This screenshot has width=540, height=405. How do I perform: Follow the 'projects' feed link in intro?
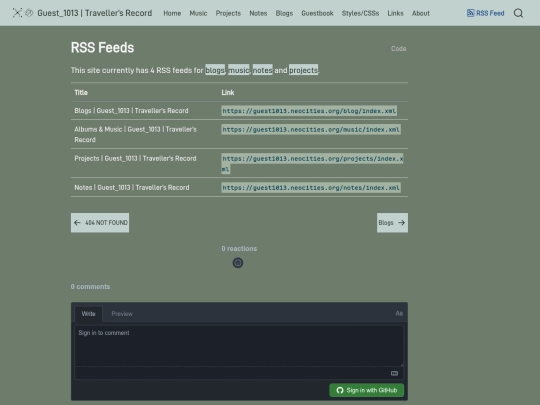[303, 70]
